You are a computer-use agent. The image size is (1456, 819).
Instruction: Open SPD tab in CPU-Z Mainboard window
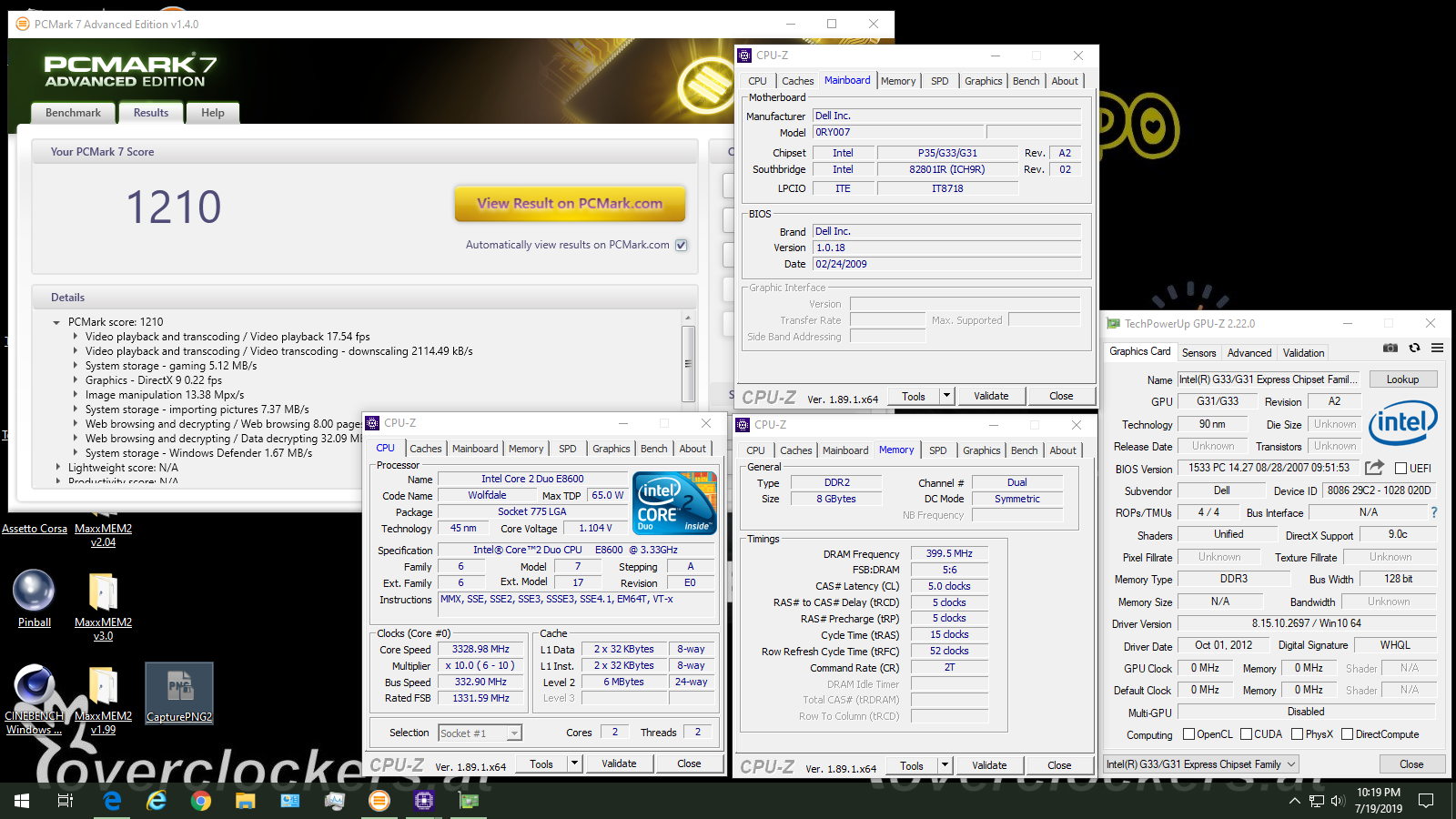940,81
